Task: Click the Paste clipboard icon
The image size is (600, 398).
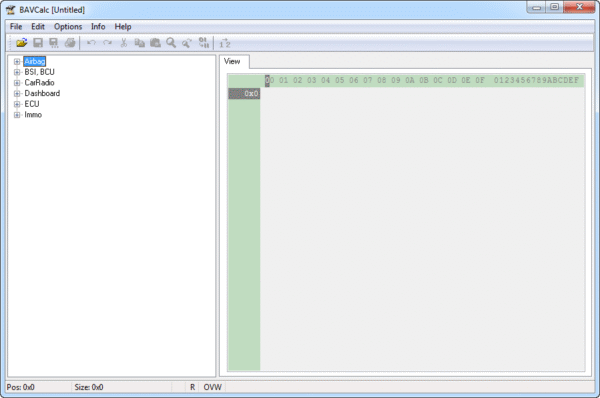Action: (155, 42)
